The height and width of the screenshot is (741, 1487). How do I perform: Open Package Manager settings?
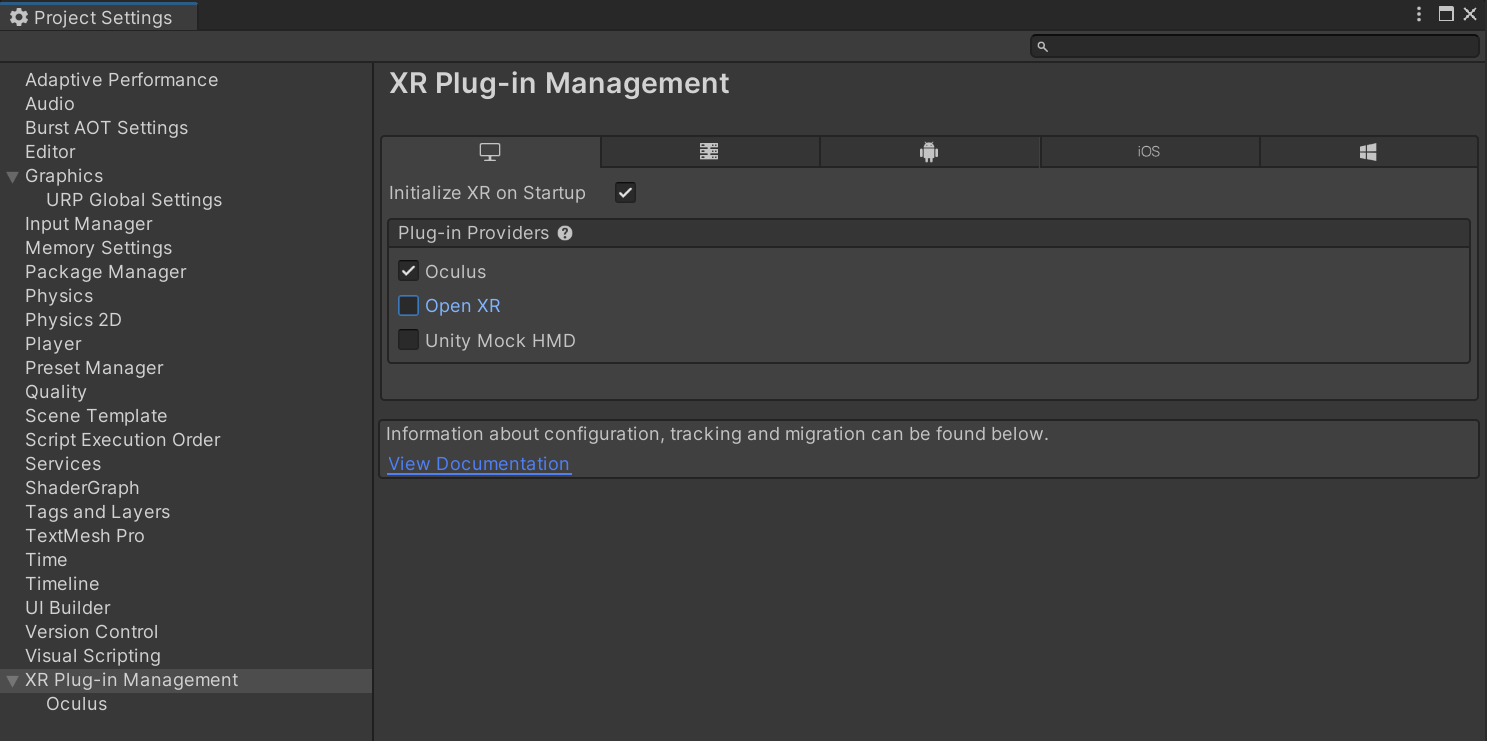coord(106,272)
